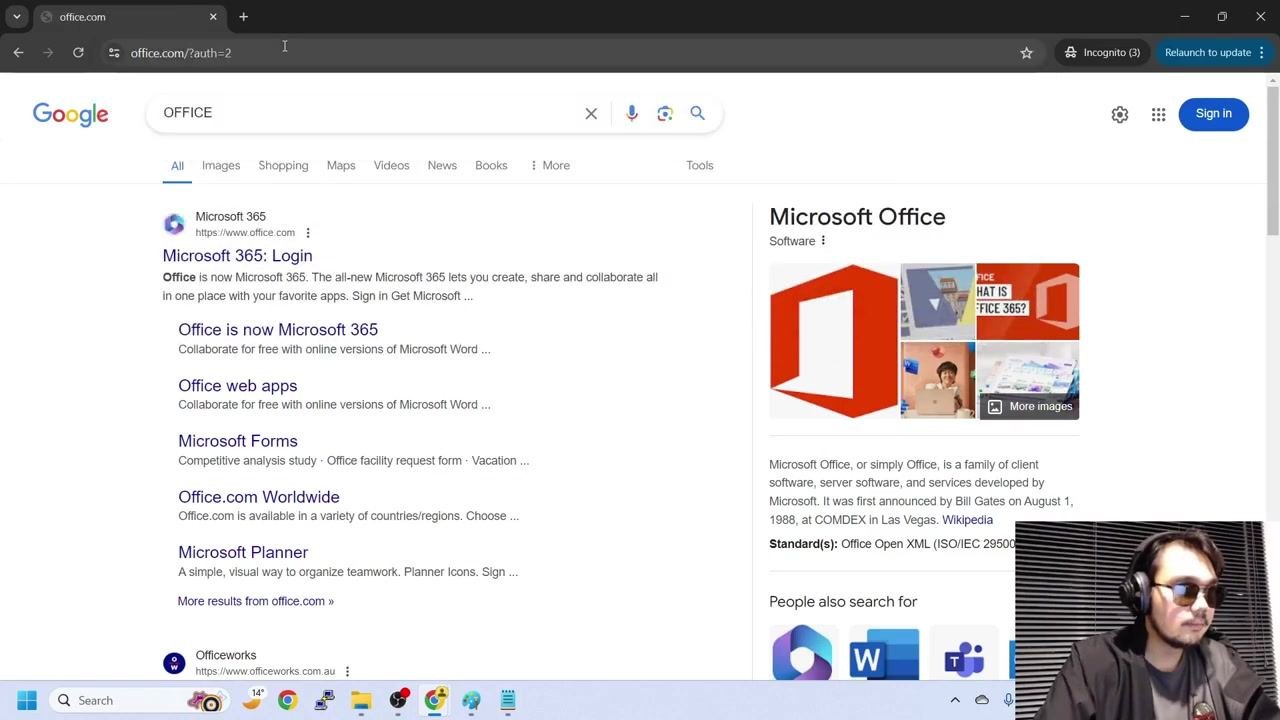Switch to the Shopping results tab
This screenshot has height=720, width=1280.
[283, 166]
